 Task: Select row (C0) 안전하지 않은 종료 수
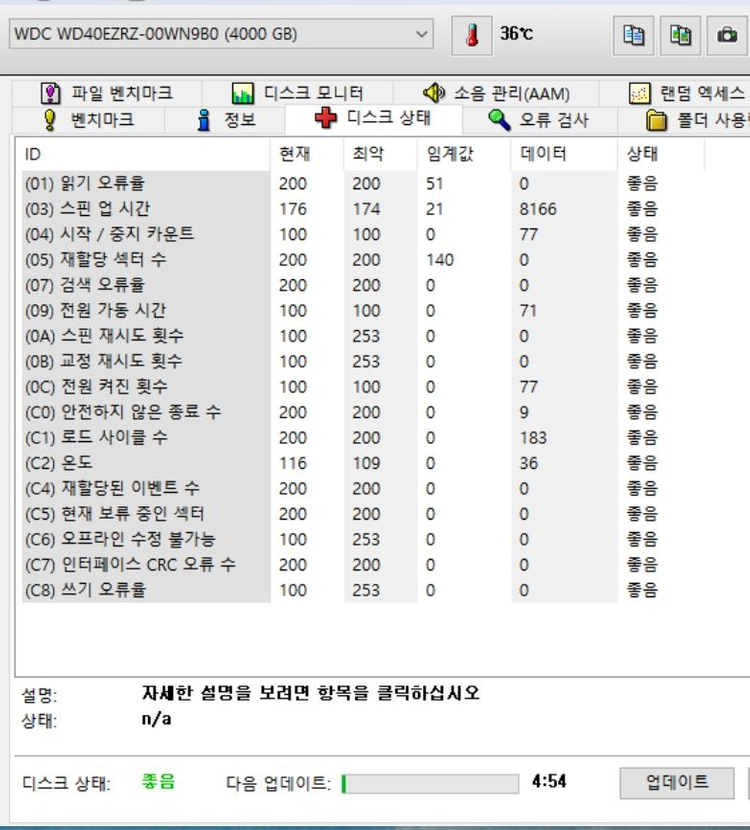[x=363, y=412]
